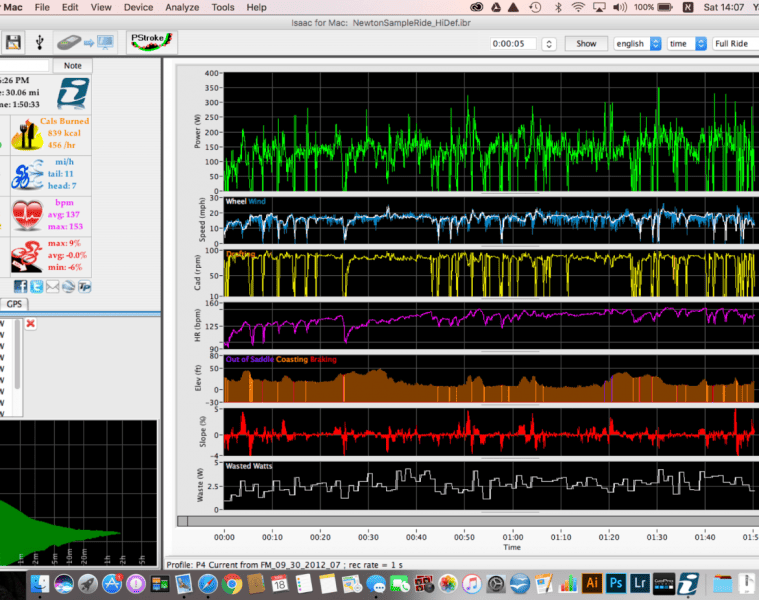
Task: Open the Device menu
Action: coord(138,7)
